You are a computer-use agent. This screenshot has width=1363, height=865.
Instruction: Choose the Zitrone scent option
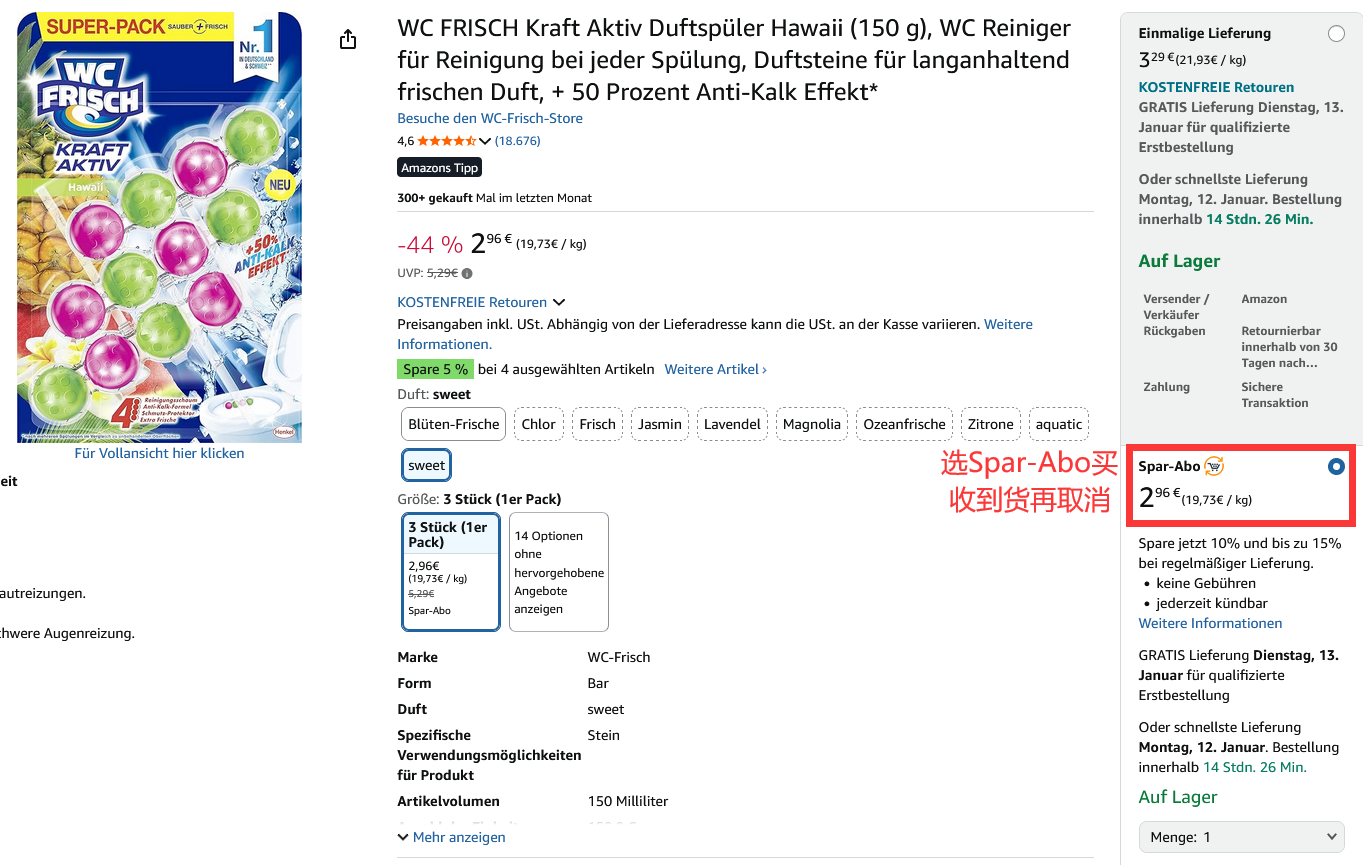point(991,424)
